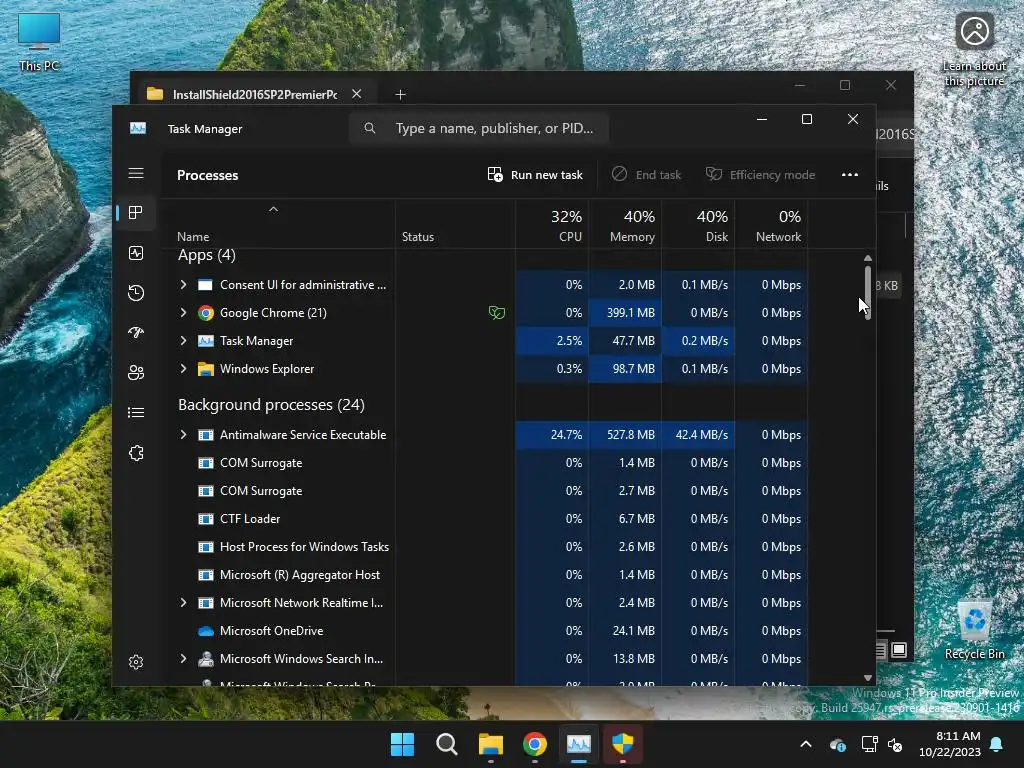This screenshot has width=1024, height=768.
Task: Close the InstallShield2016SP2PremierPc Explorer tab
Action: pos(357,94)
